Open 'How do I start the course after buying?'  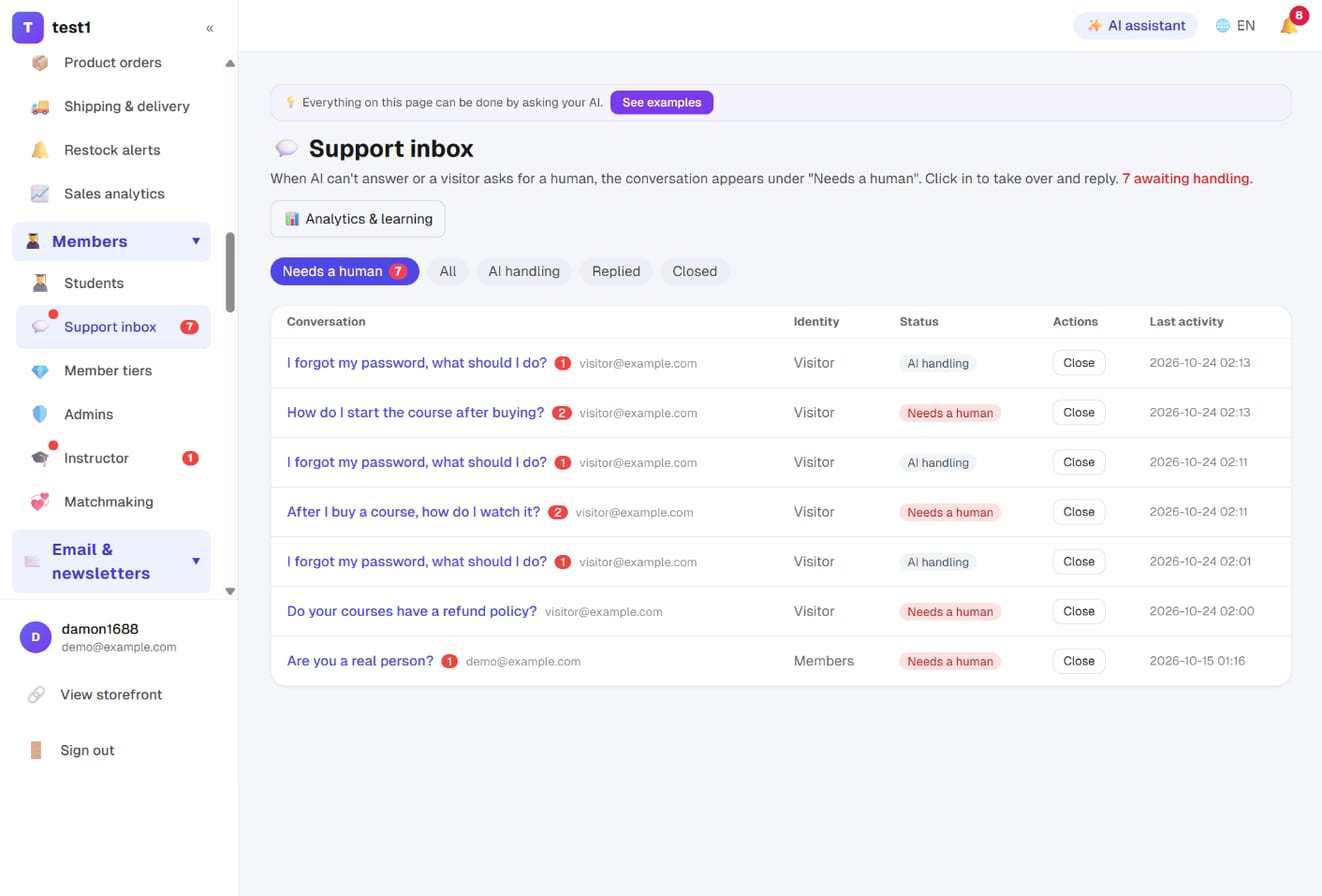415,412
